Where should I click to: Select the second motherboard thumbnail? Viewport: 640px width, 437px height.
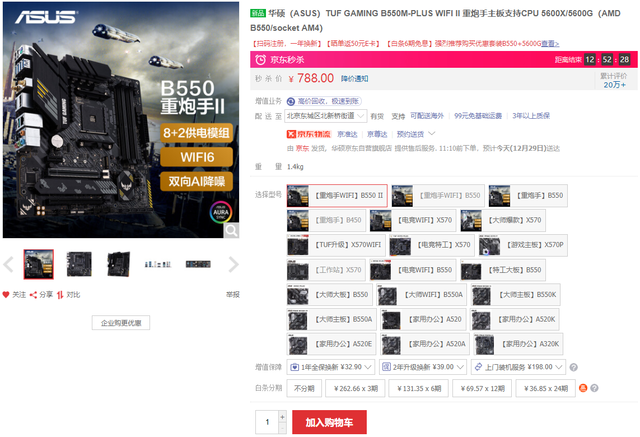tap(79, 264)
